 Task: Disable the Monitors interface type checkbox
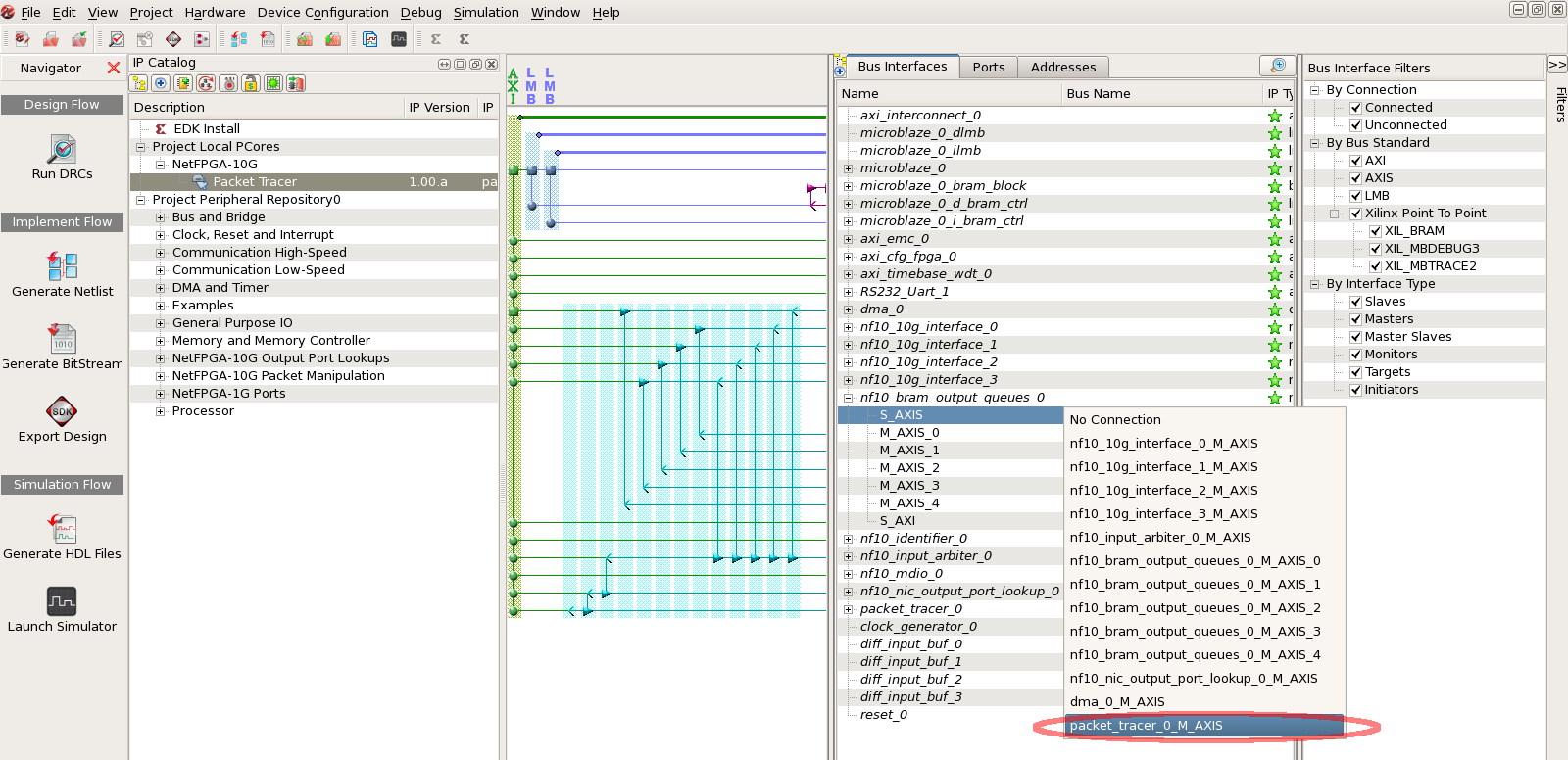1355,355
